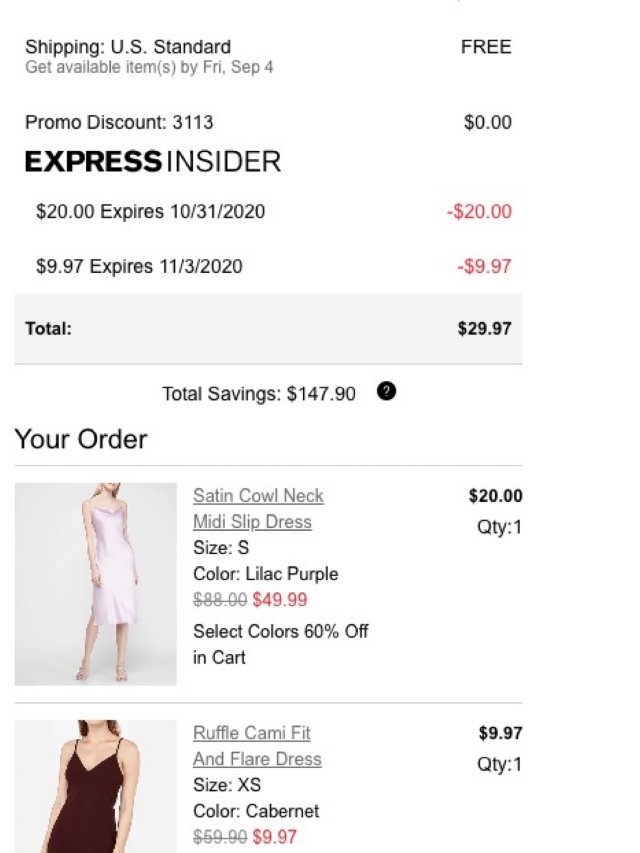Select the $9.97 Expires 11/3/2020 reward line

click(x=139, y=267)
